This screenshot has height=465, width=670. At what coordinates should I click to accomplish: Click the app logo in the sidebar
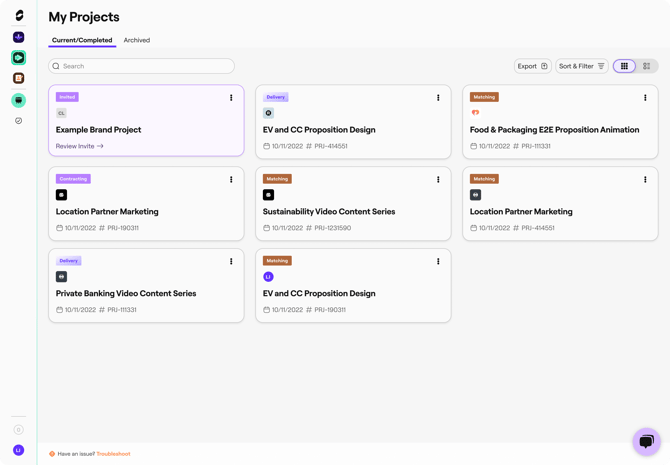coord(18,16)
